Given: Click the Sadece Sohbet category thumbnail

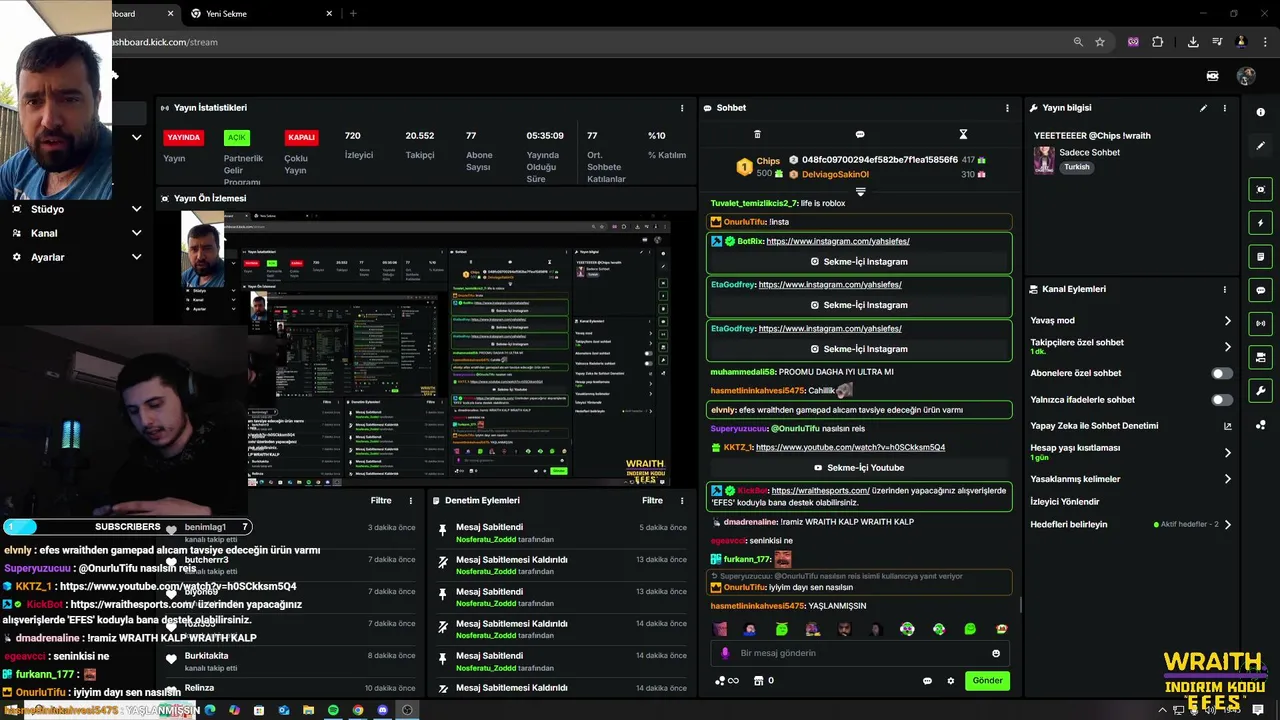Looking at the screenshot, I should pos(1044,160).
